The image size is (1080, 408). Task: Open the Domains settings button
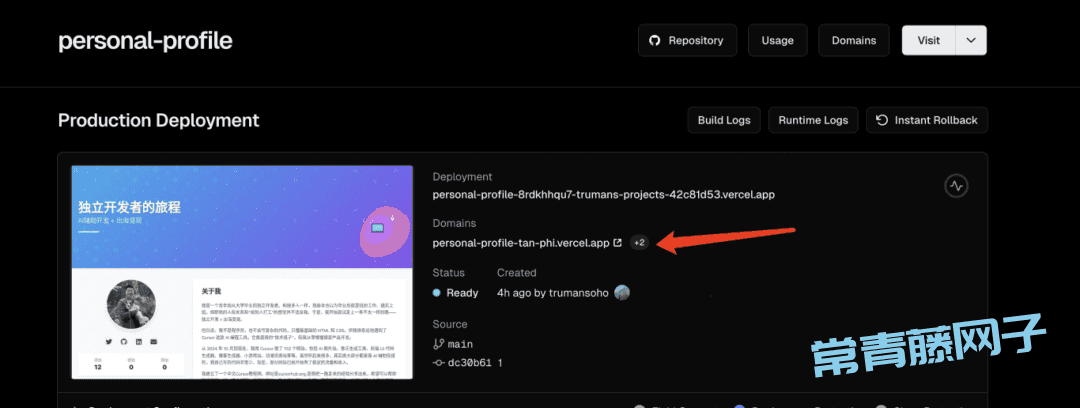pos(853,41)
